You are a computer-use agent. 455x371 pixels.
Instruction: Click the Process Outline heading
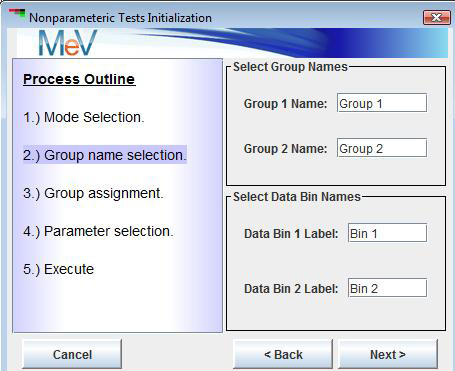point(79,79)
